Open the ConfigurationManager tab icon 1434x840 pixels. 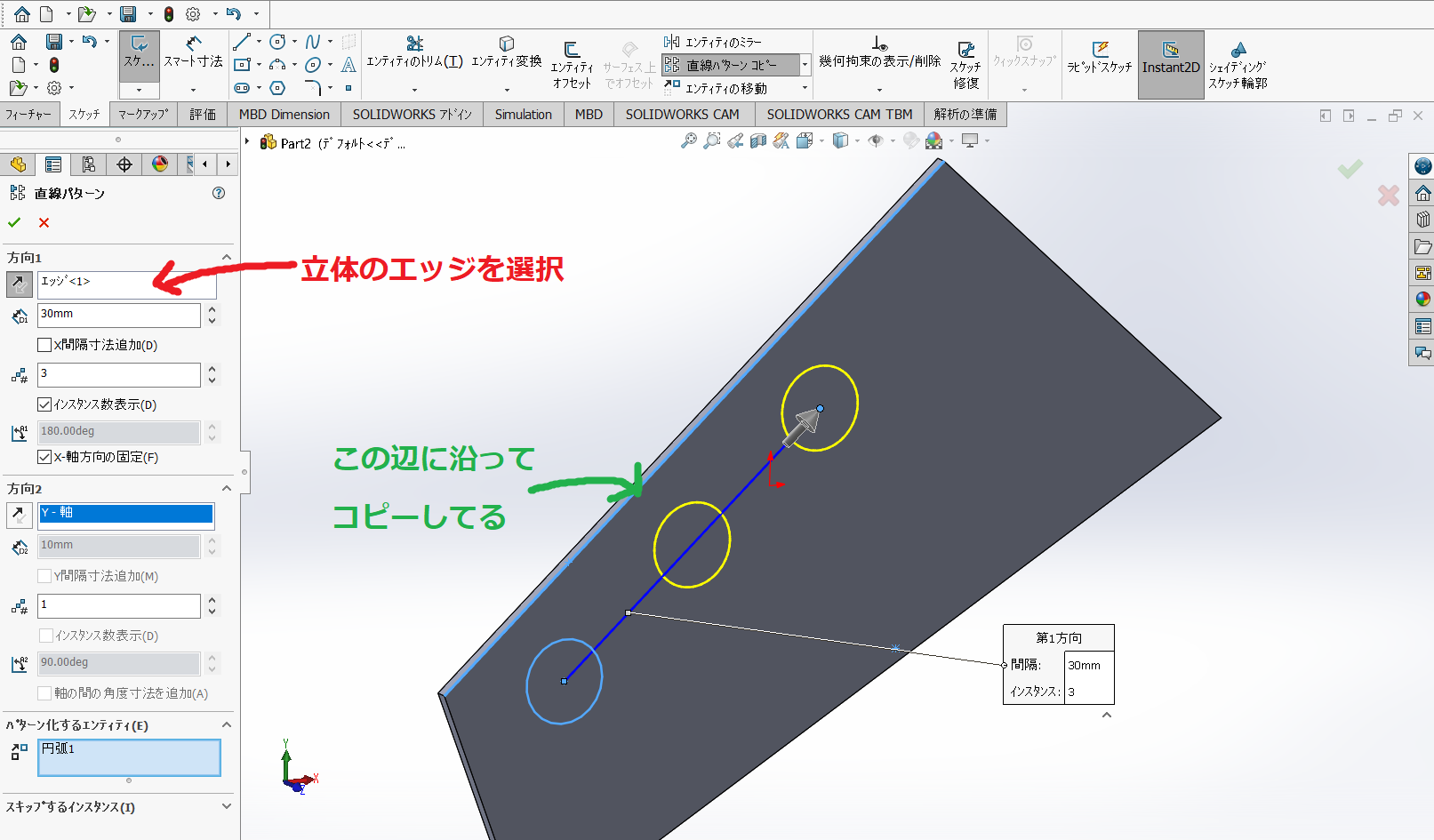pyautogui.click(x=89, y=164)
